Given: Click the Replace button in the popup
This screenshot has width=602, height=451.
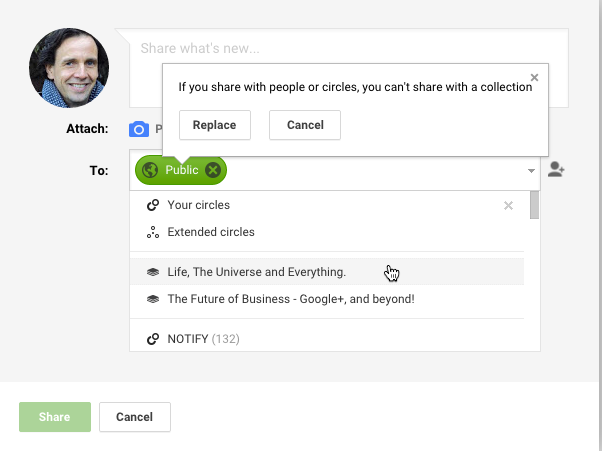Looking at the screenshot, I should pos(215,125).
